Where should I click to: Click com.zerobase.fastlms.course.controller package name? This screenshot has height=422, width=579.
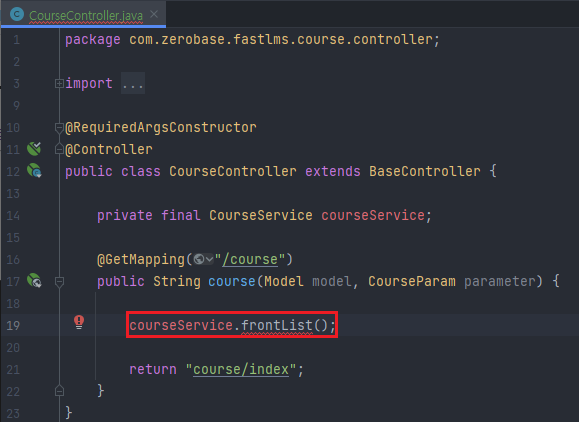pos(281,40)
